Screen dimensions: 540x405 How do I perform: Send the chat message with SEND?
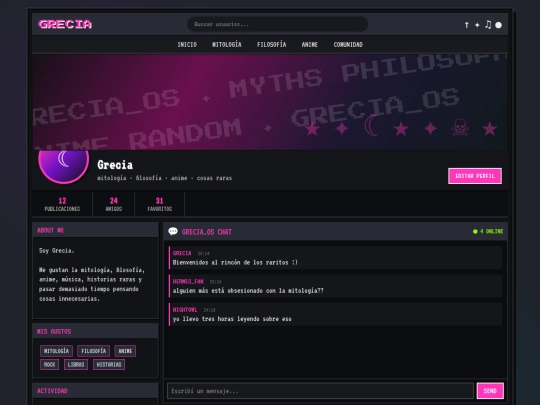(490, 391)
